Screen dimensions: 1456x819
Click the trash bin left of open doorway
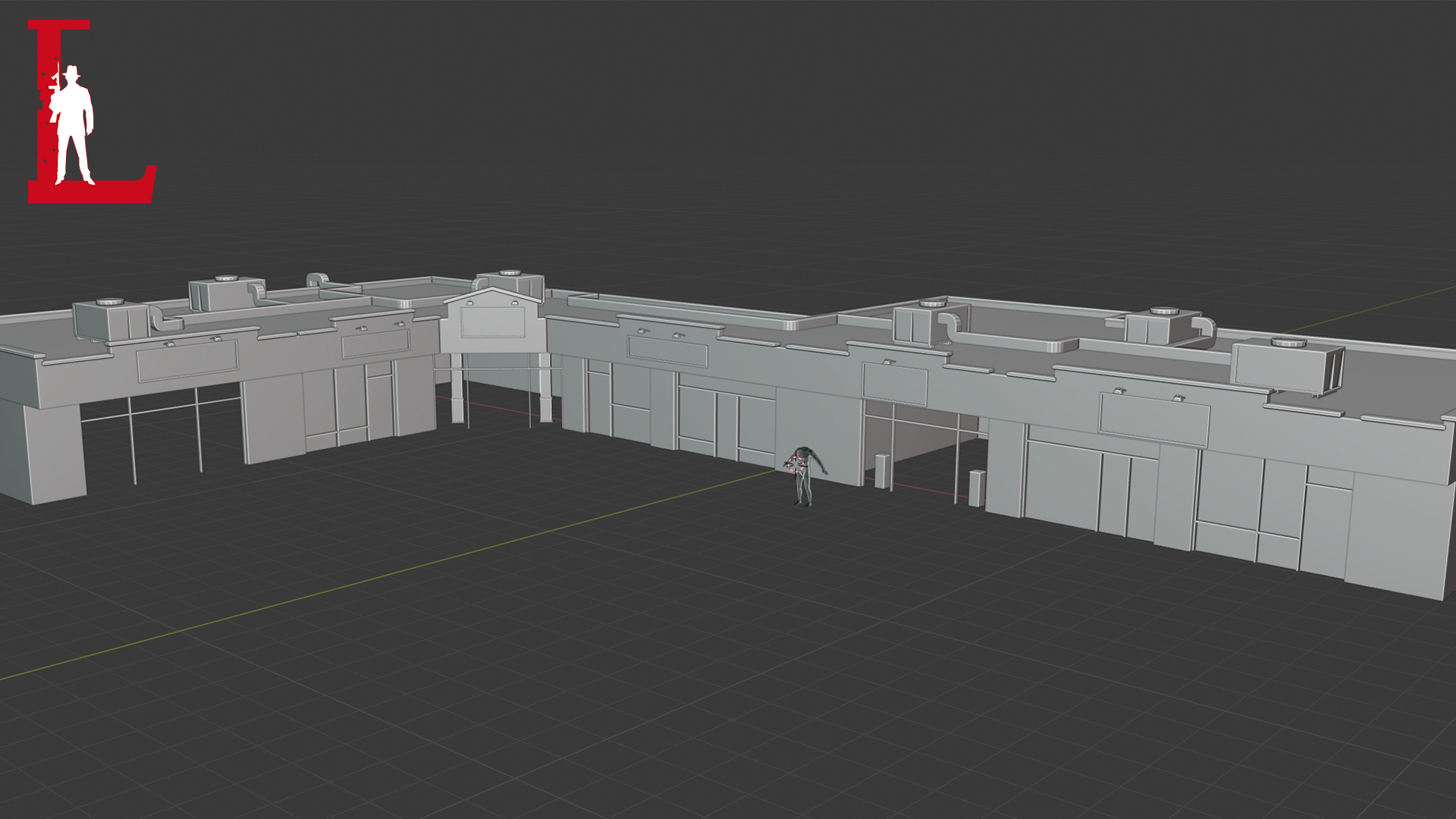pyautogui.click(x=882, y=471)
